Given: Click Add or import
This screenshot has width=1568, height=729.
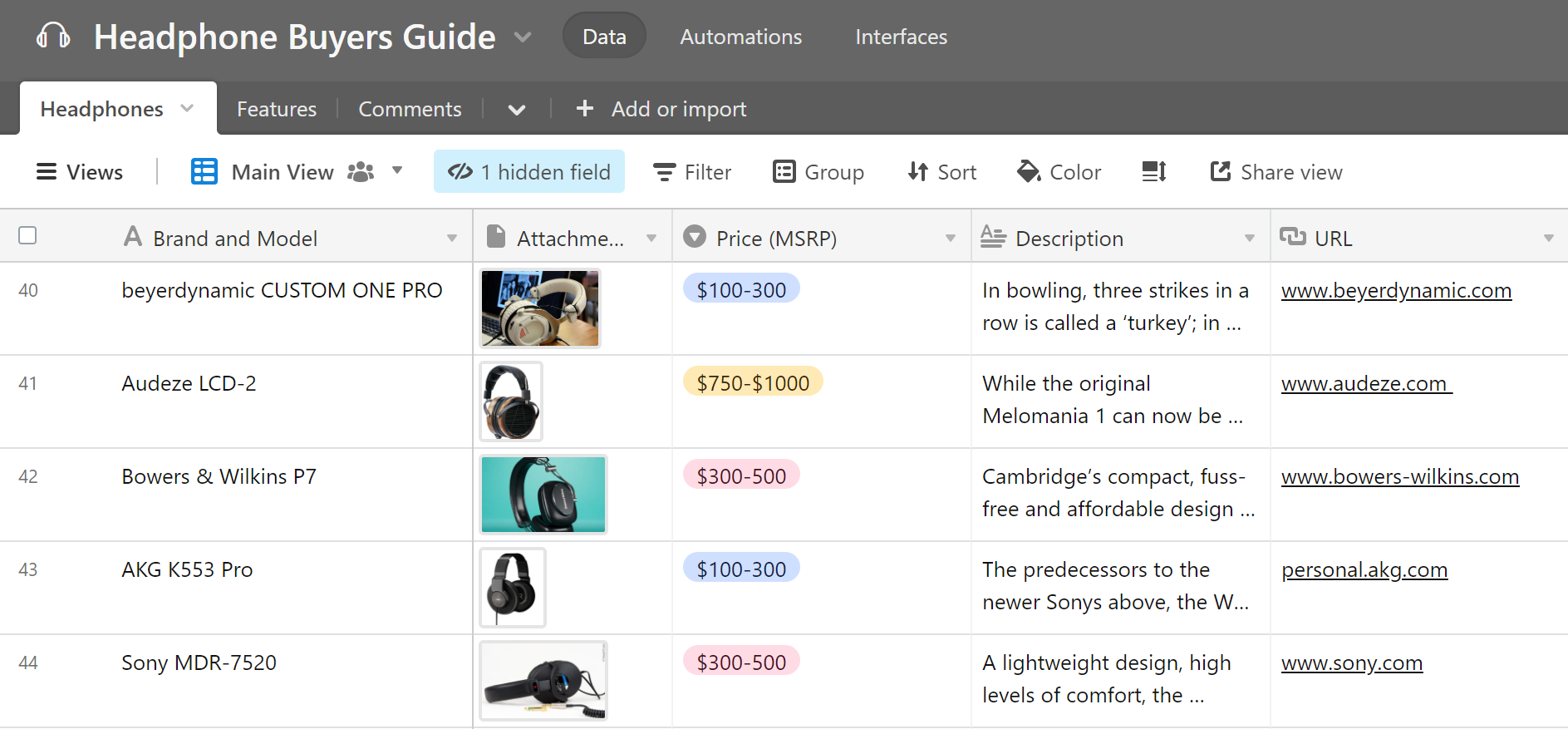Looking at the screenshot, I should (679, 109).
